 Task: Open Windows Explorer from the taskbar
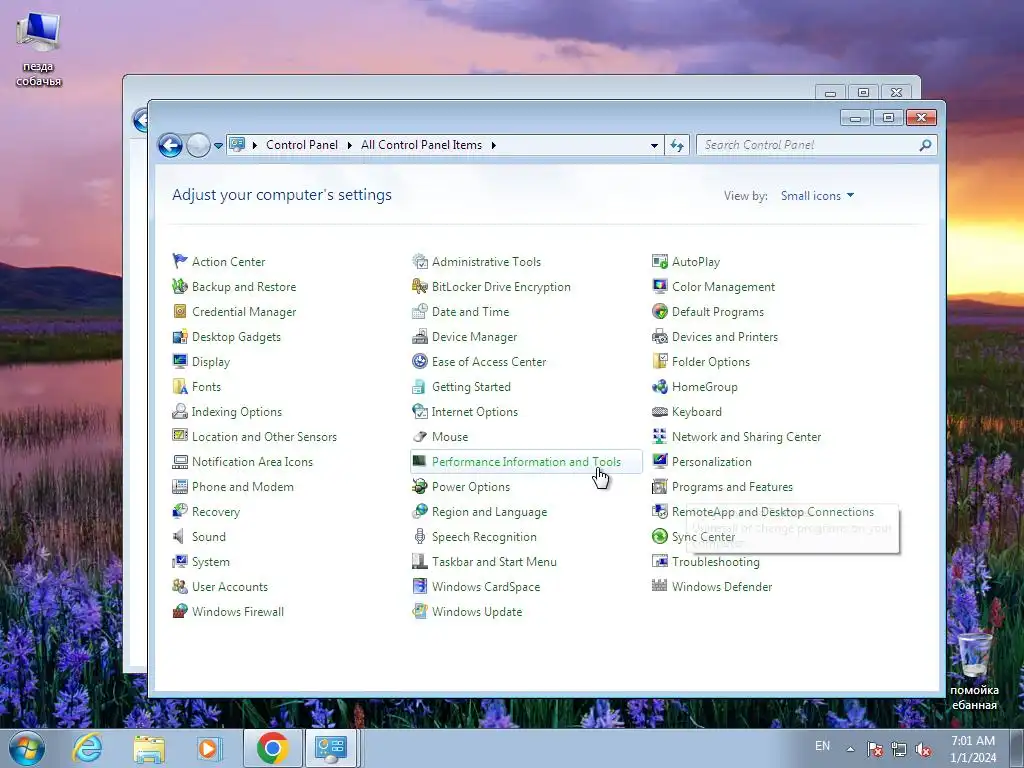[149, 748]
